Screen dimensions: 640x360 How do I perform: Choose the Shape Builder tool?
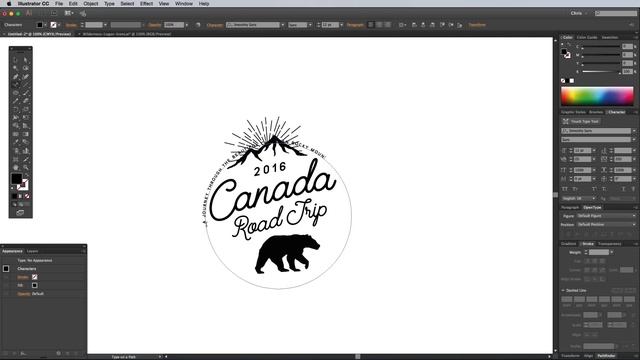[x=16, y=126]
